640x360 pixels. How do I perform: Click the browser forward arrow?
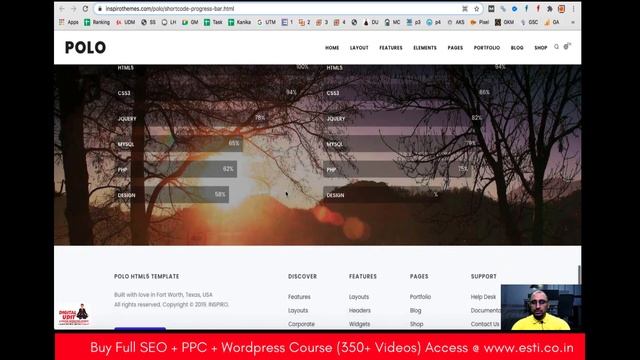(73, 9)
